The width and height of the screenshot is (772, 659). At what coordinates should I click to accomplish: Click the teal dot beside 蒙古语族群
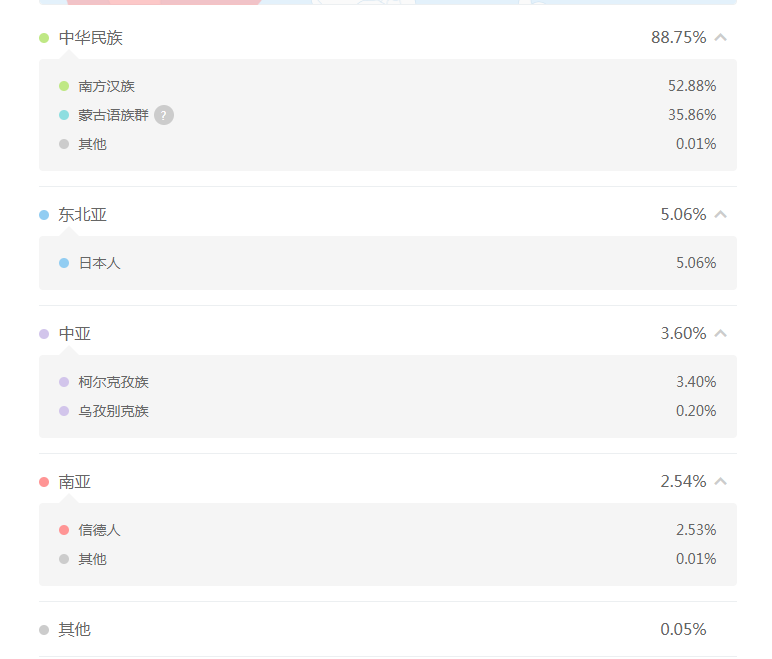(64, 115)
